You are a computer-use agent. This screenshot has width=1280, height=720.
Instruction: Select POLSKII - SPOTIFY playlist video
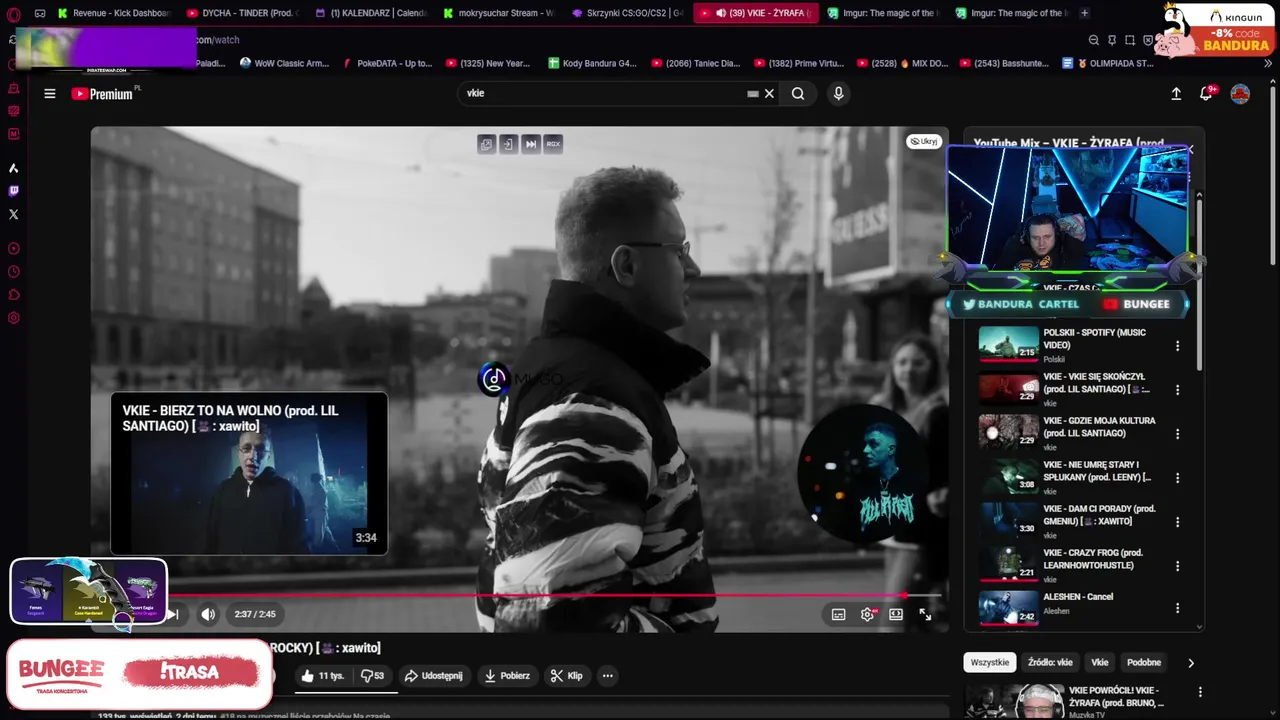pos(1070,345)
